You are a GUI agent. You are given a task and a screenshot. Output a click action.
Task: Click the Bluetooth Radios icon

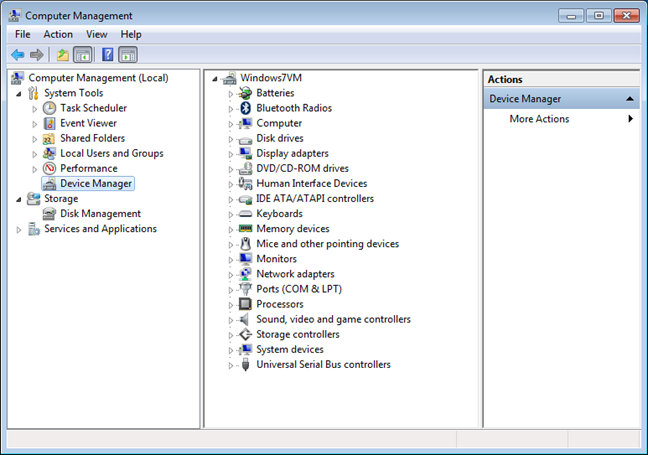[x=245, y=108]
